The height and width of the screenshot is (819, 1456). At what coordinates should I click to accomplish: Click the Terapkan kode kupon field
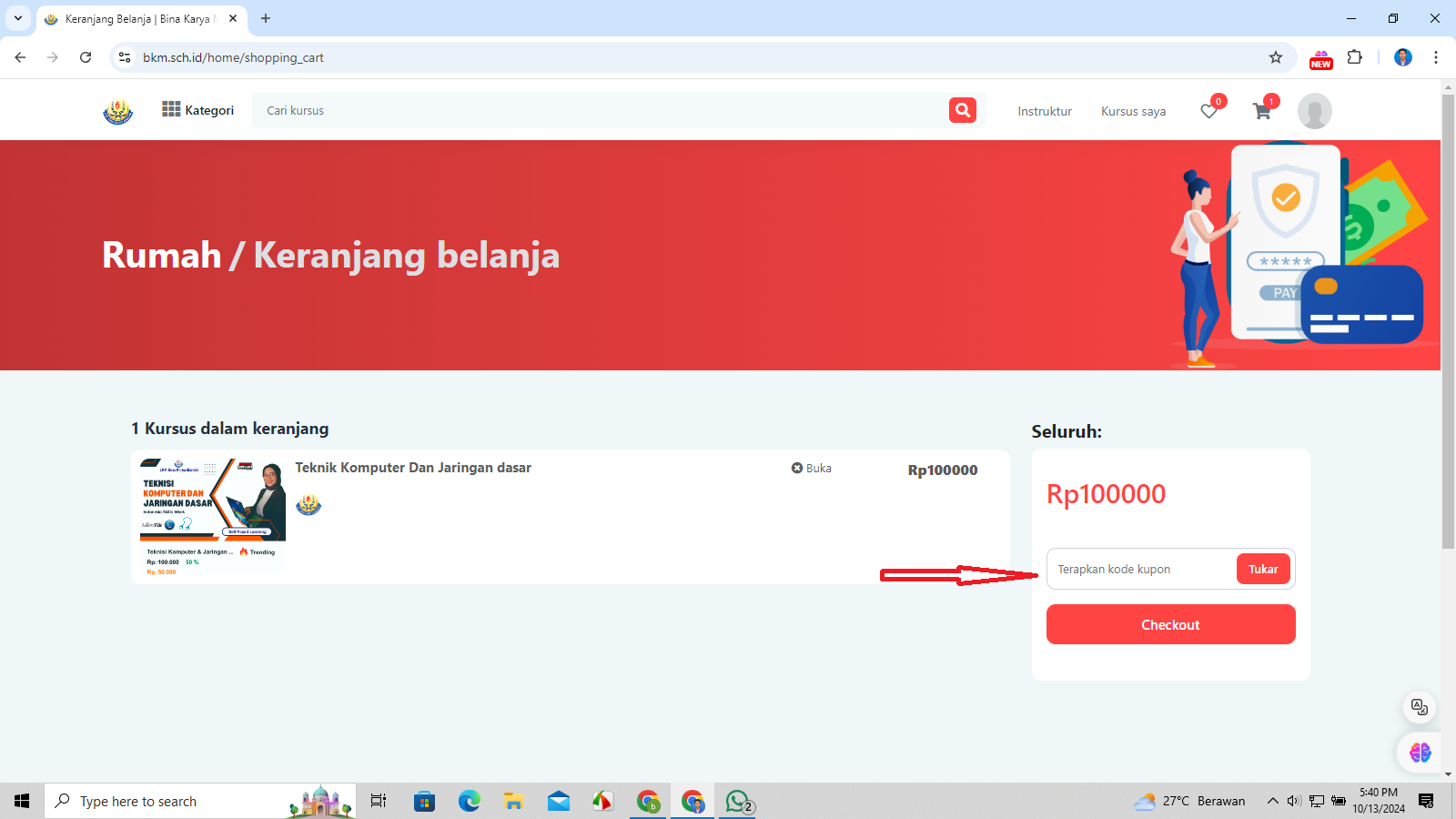[x=1141, y=569]
